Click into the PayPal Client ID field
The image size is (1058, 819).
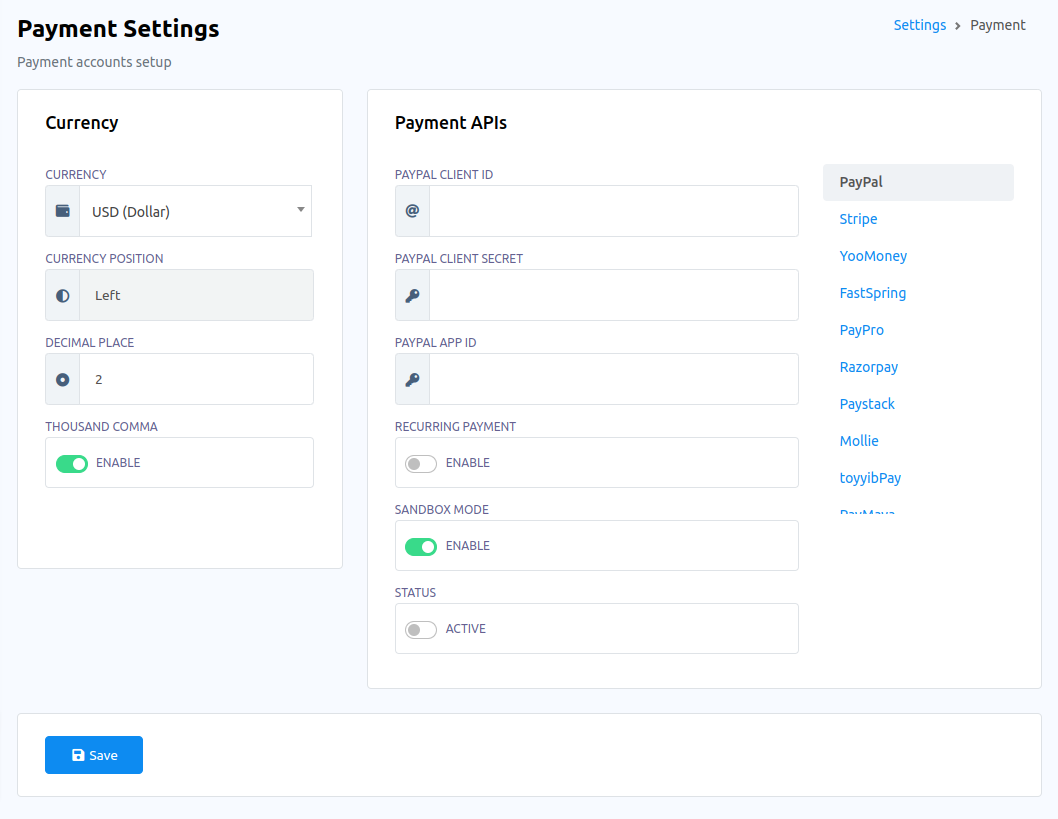tap(613, 211)
